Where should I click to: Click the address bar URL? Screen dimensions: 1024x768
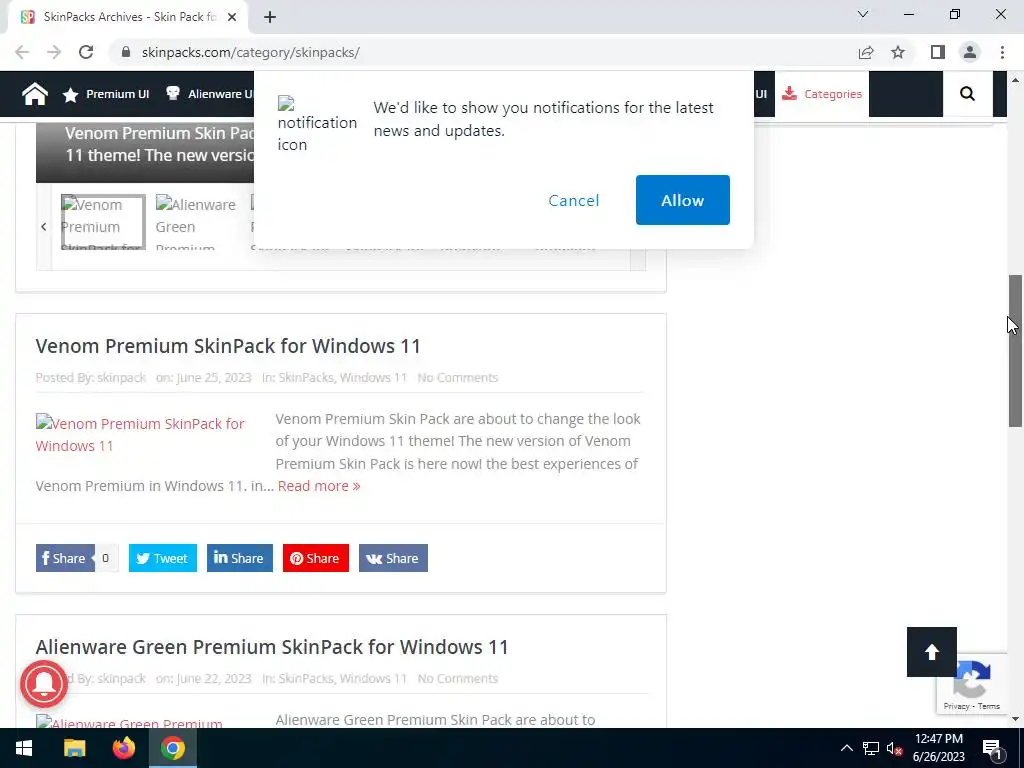250,52
